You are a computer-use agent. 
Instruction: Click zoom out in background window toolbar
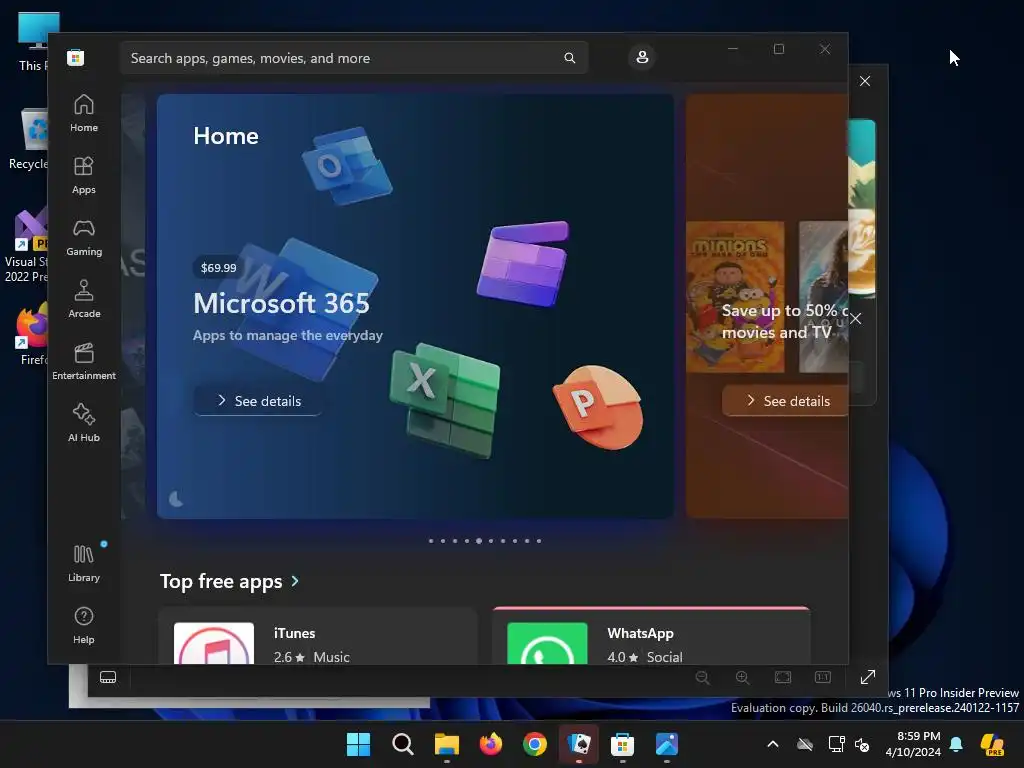(x=703, y=677)
